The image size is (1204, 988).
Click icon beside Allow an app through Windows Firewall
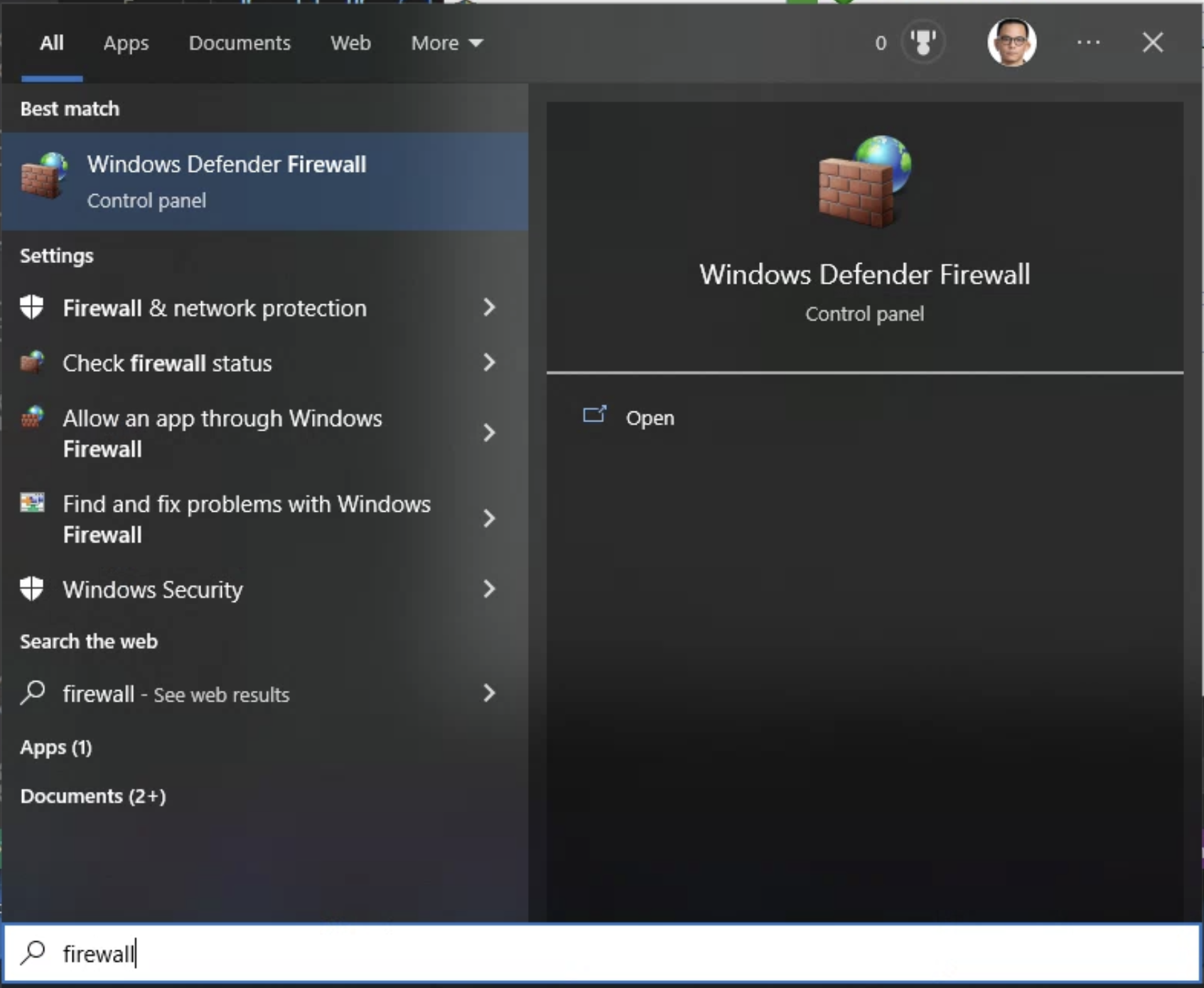click(32, 417)
